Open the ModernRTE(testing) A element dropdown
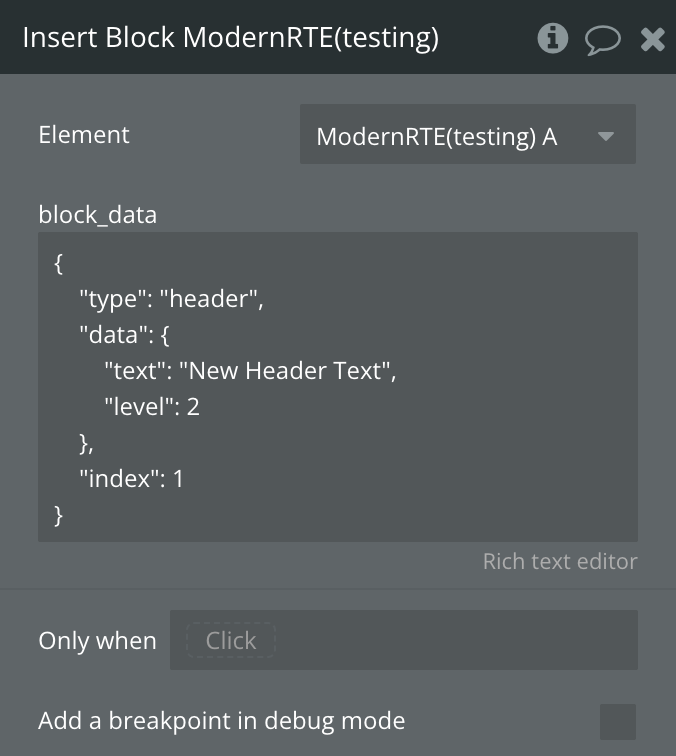Viewport: 676px width, 756px height. click(x=450, y=136)
